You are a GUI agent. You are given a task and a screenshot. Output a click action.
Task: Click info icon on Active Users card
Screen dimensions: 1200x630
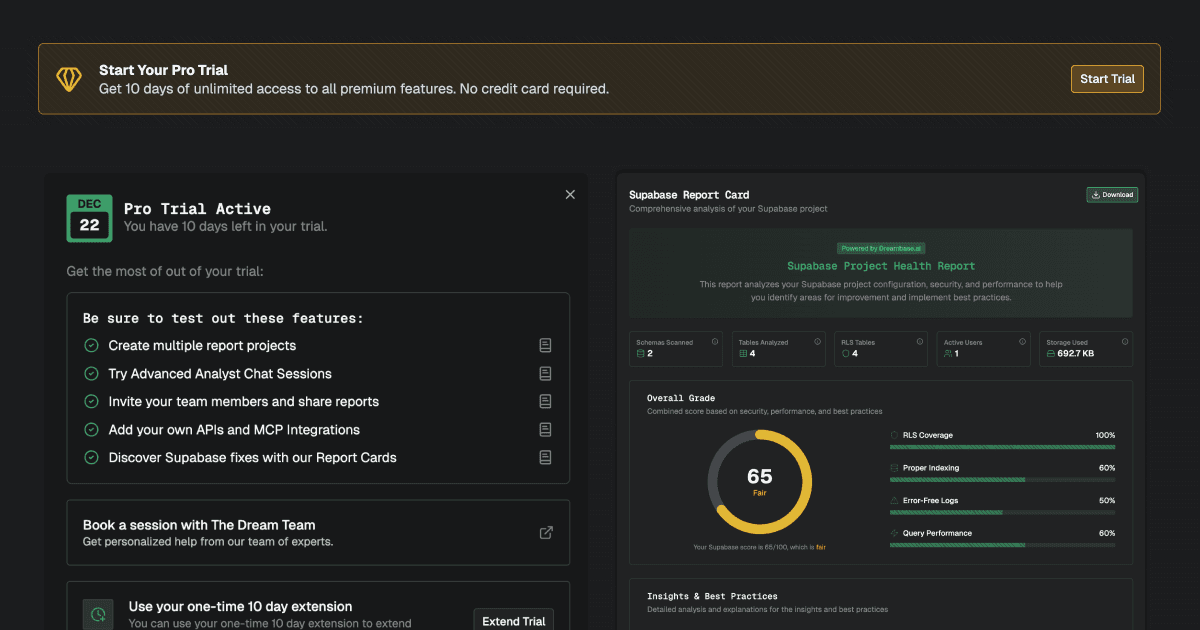1021,342
